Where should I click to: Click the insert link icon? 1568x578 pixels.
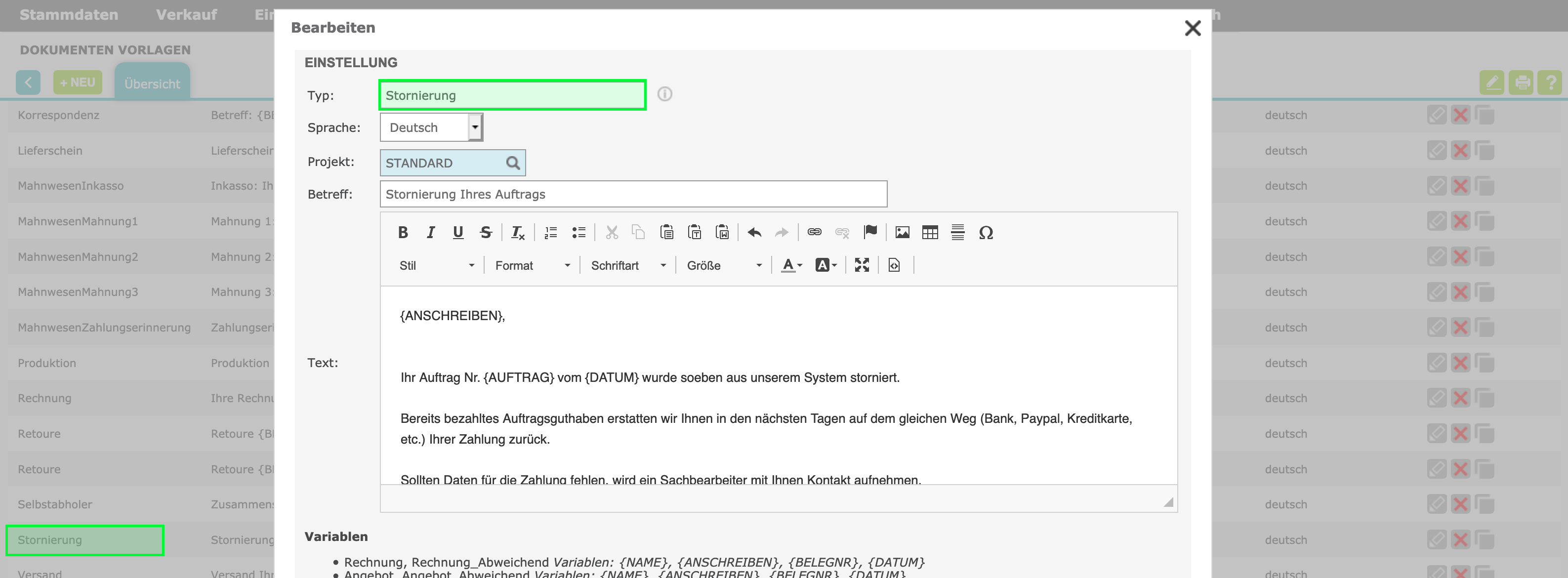pos(814,232)
